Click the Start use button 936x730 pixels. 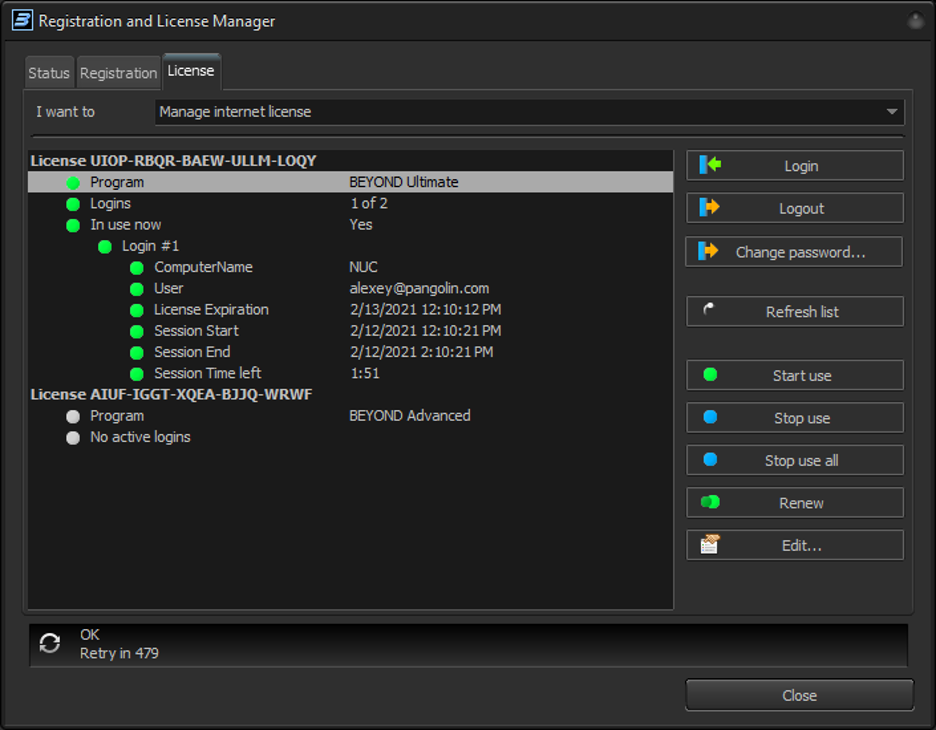tap(795, 375)
